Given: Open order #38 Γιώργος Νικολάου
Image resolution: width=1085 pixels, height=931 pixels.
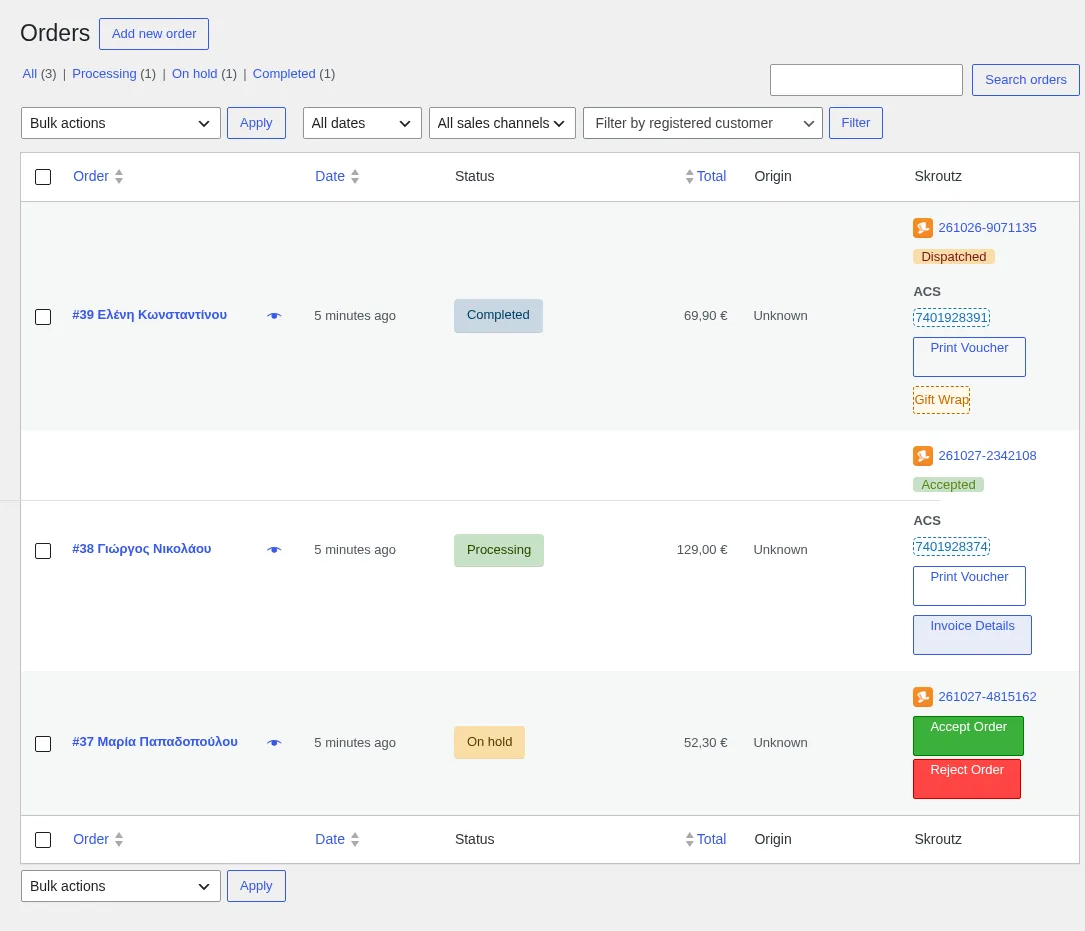Looking at the screenshot, I should [x=142, y=549].
